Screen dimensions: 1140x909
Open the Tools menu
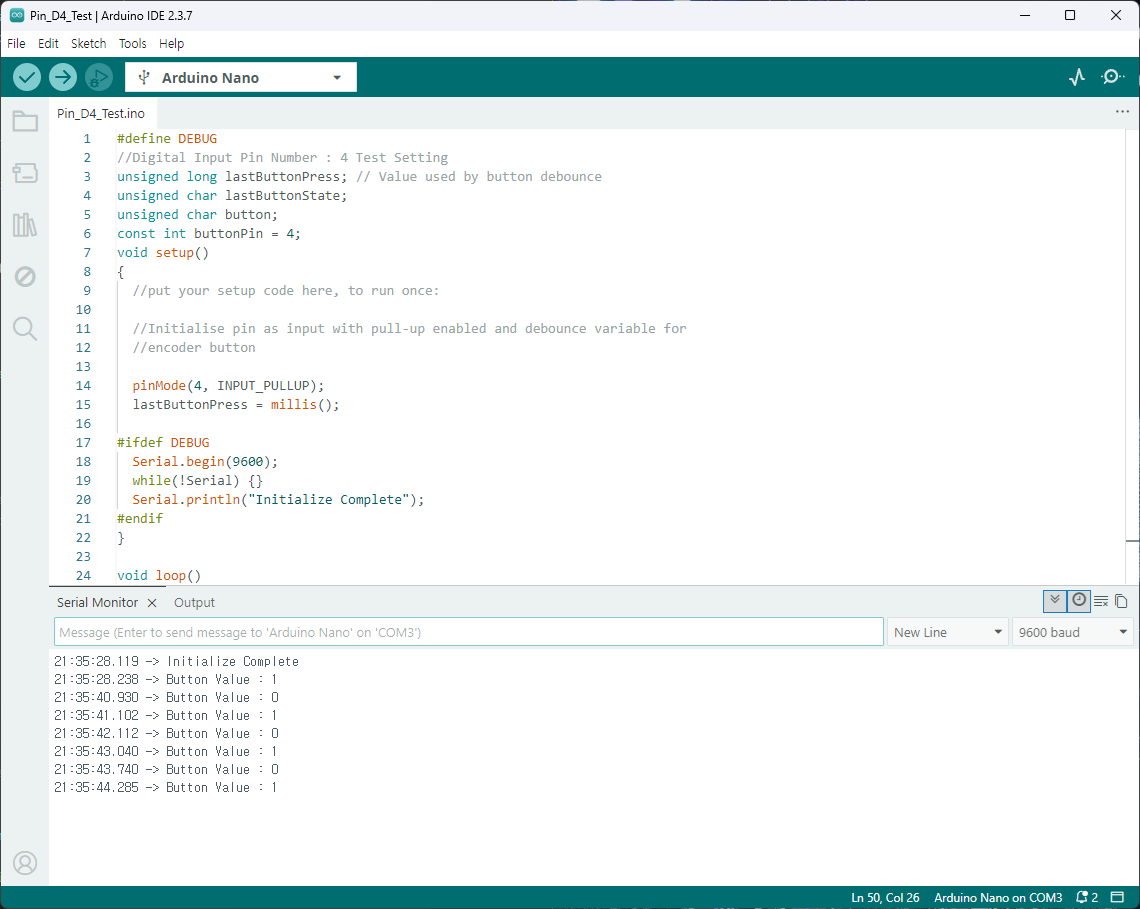pyautogui.click(x=132, y=44)
